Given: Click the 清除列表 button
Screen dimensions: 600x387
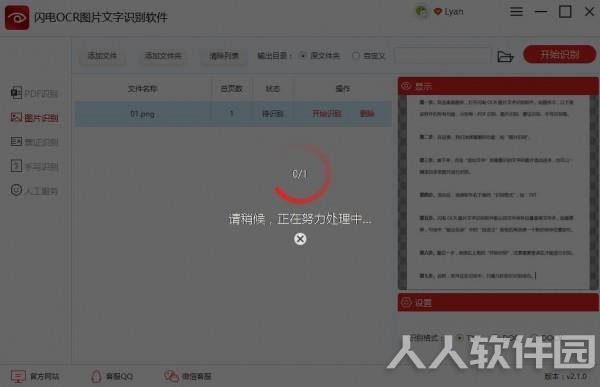Looking at the screenshot, I should point(224,56).
